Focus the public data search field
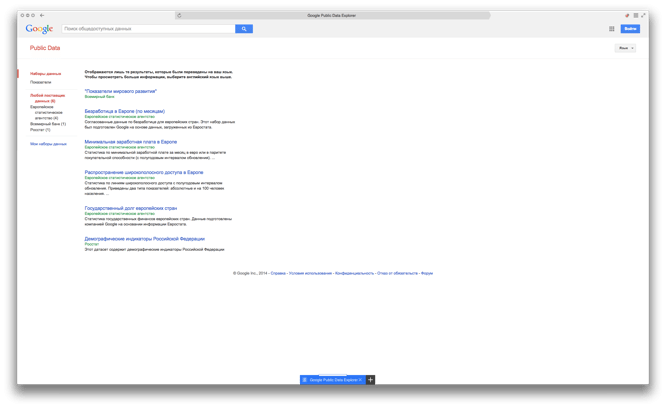The width and height of the screenshot is (666, 408). click(148, 28)
